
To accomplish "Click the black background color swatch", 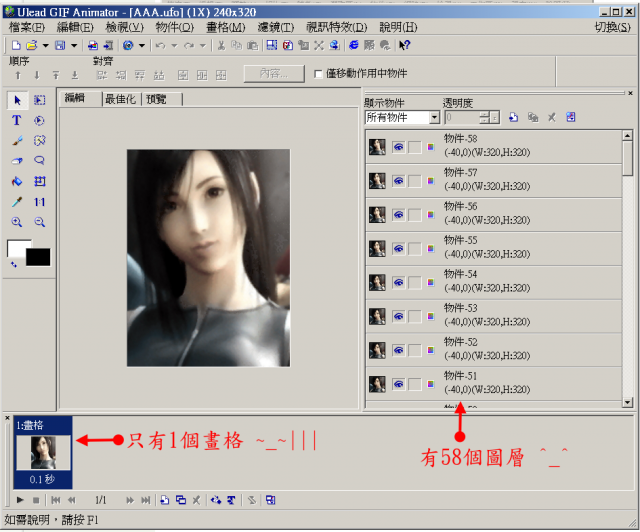I will click(38, 258).
